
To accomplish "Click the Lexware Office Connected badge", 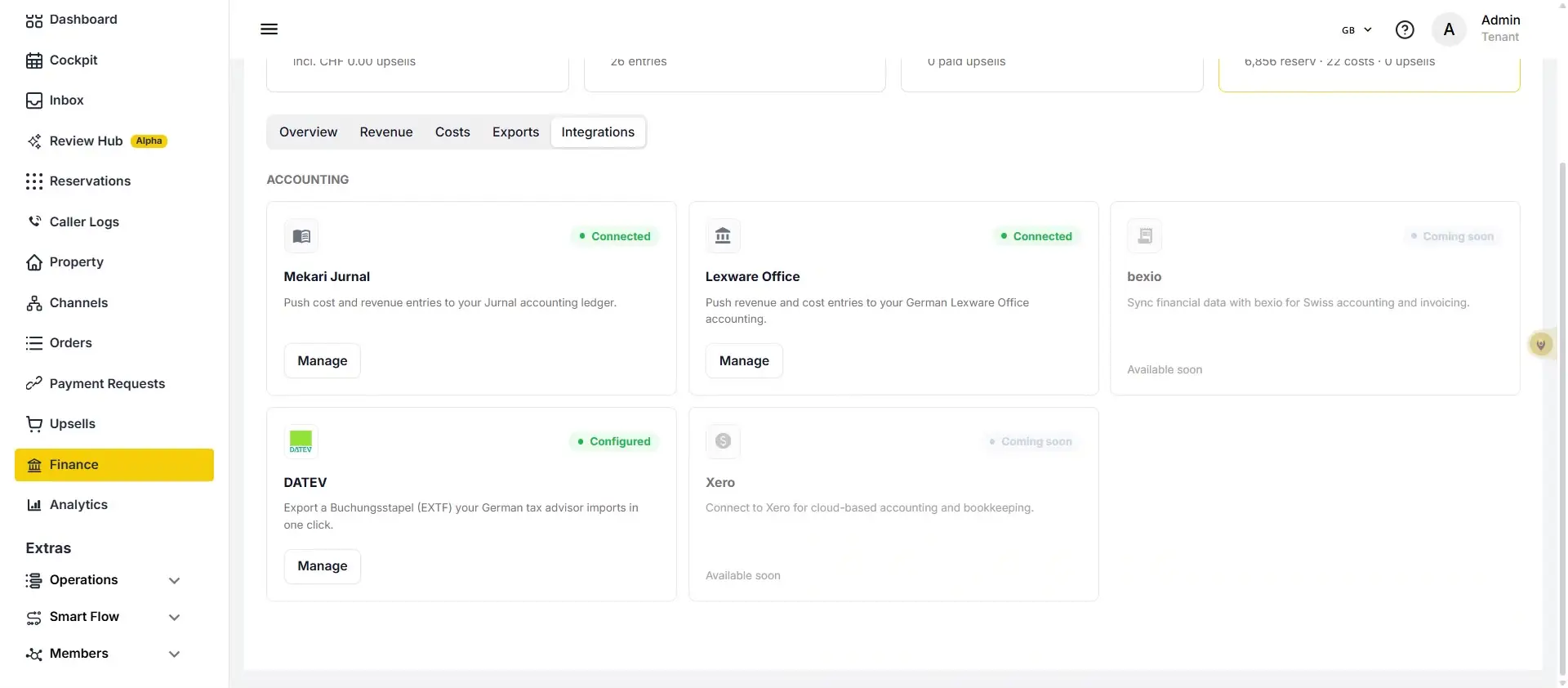I will coord(1036,236).
